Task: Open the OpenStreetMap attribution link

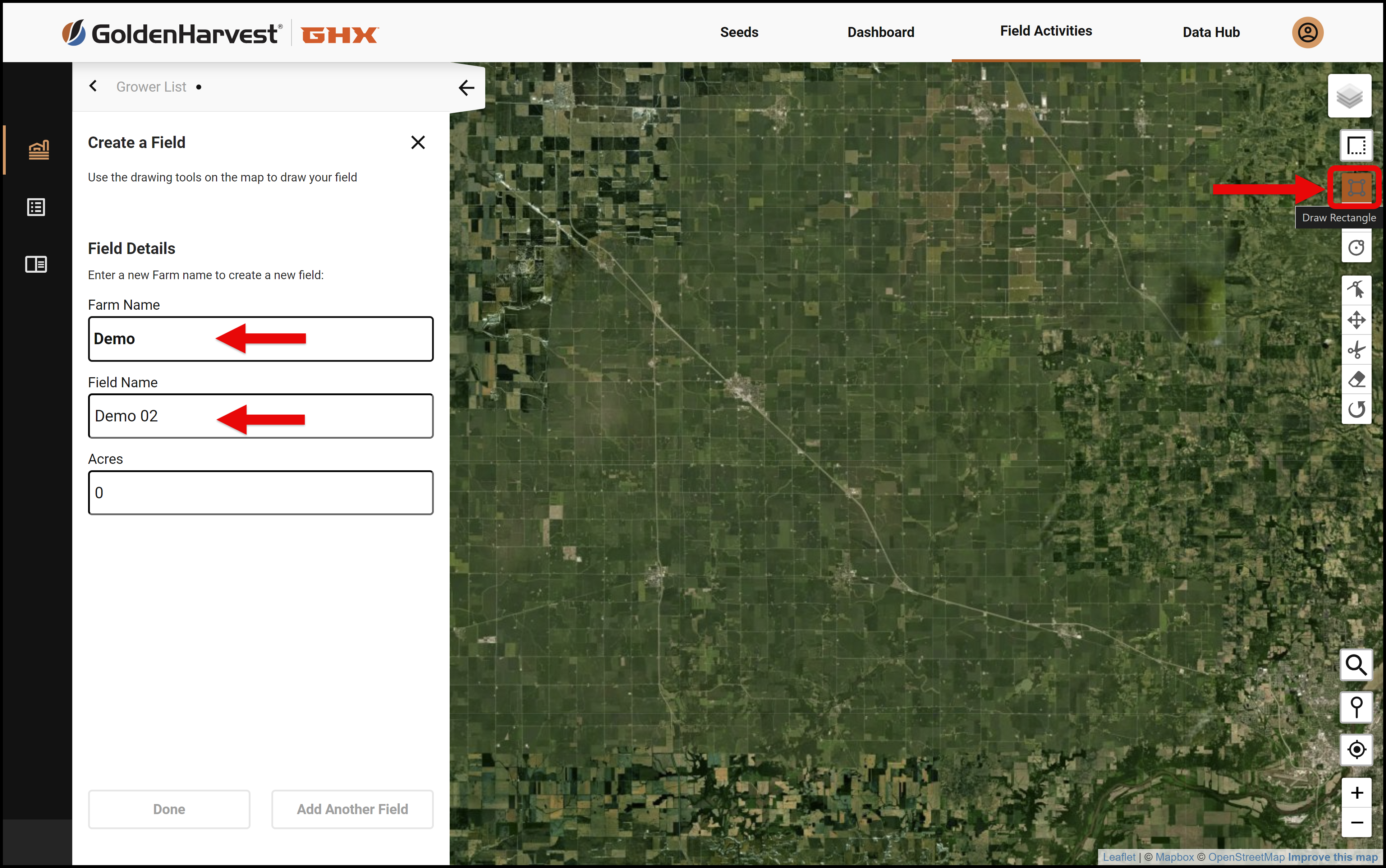Action: point(1246,857)
